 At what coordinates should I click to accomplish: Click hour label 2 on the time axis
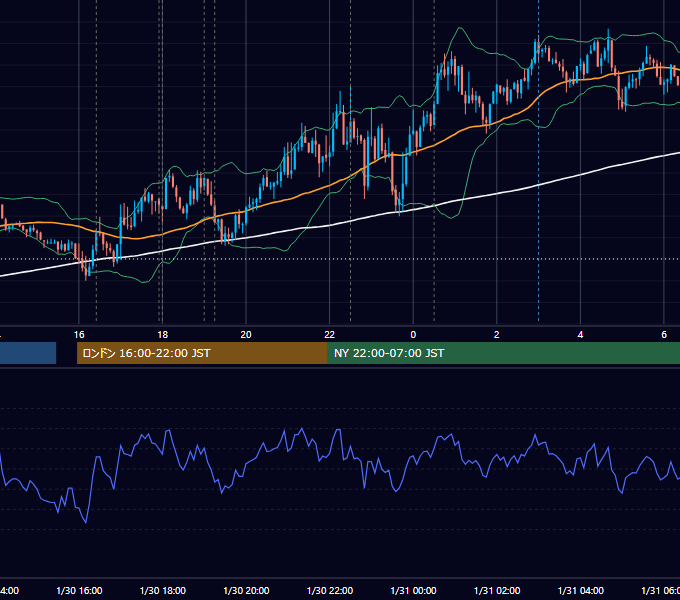(x=497, y=335)
